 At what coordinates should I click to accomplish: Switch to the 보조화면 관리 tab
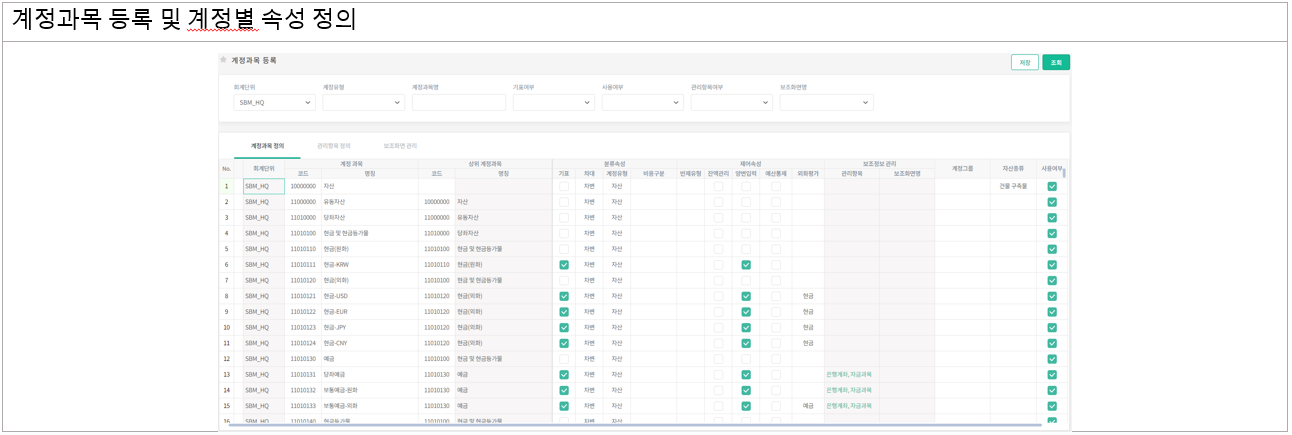400,146
